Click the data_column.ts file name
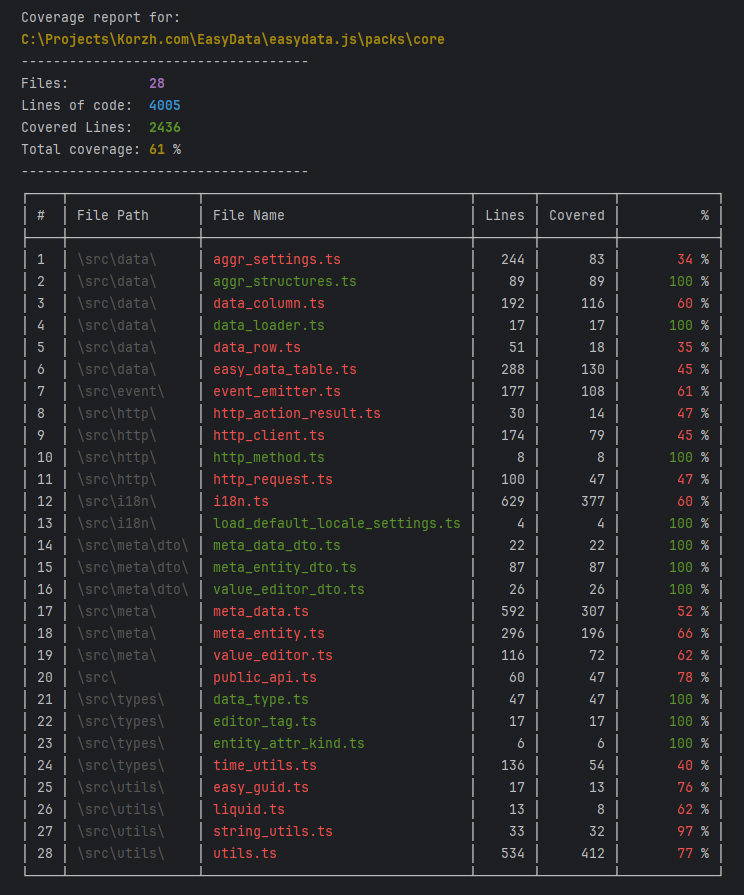The height and width of the screenshot is (895, 744). pos(269,303)
